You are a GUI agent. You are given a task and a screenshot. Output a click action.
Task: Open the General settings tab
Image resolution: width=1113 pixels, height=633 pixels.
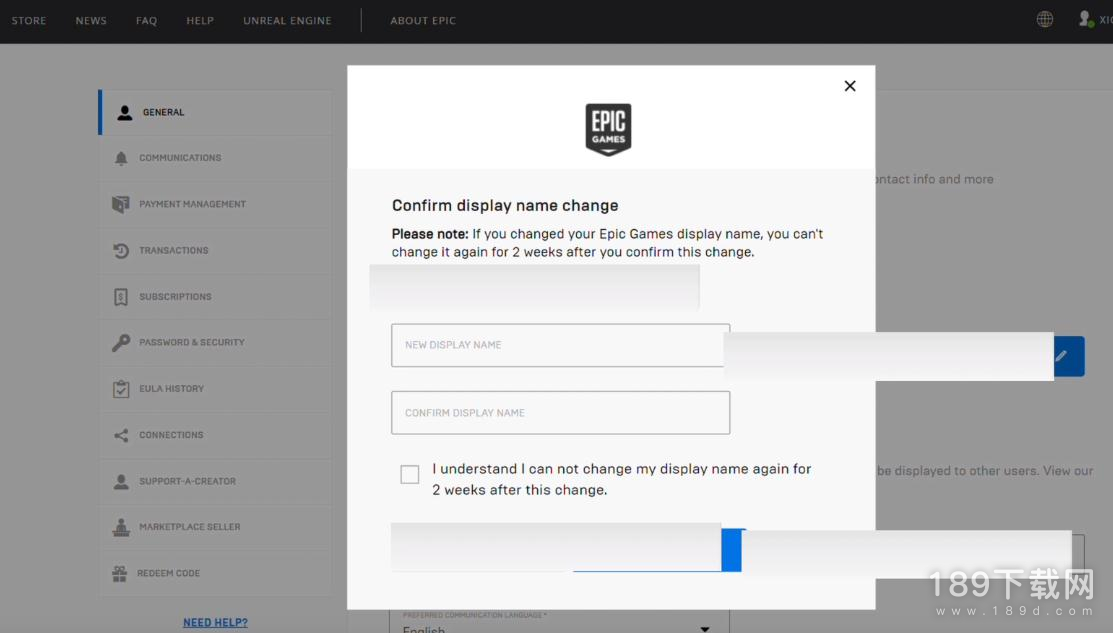pyautogui.click(x=215, y=112)
